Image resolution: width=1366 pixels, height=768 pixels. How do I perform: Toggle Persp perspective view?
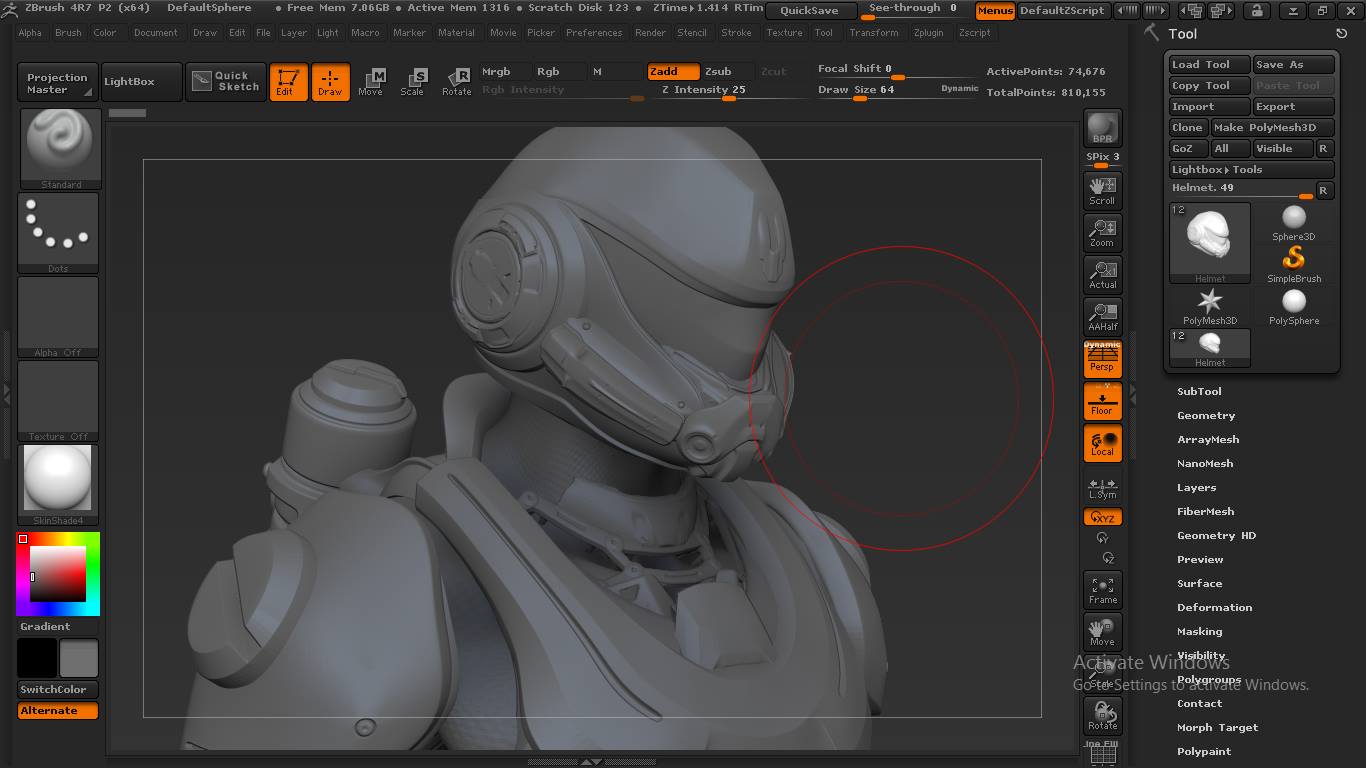(x=1102, y=359)
